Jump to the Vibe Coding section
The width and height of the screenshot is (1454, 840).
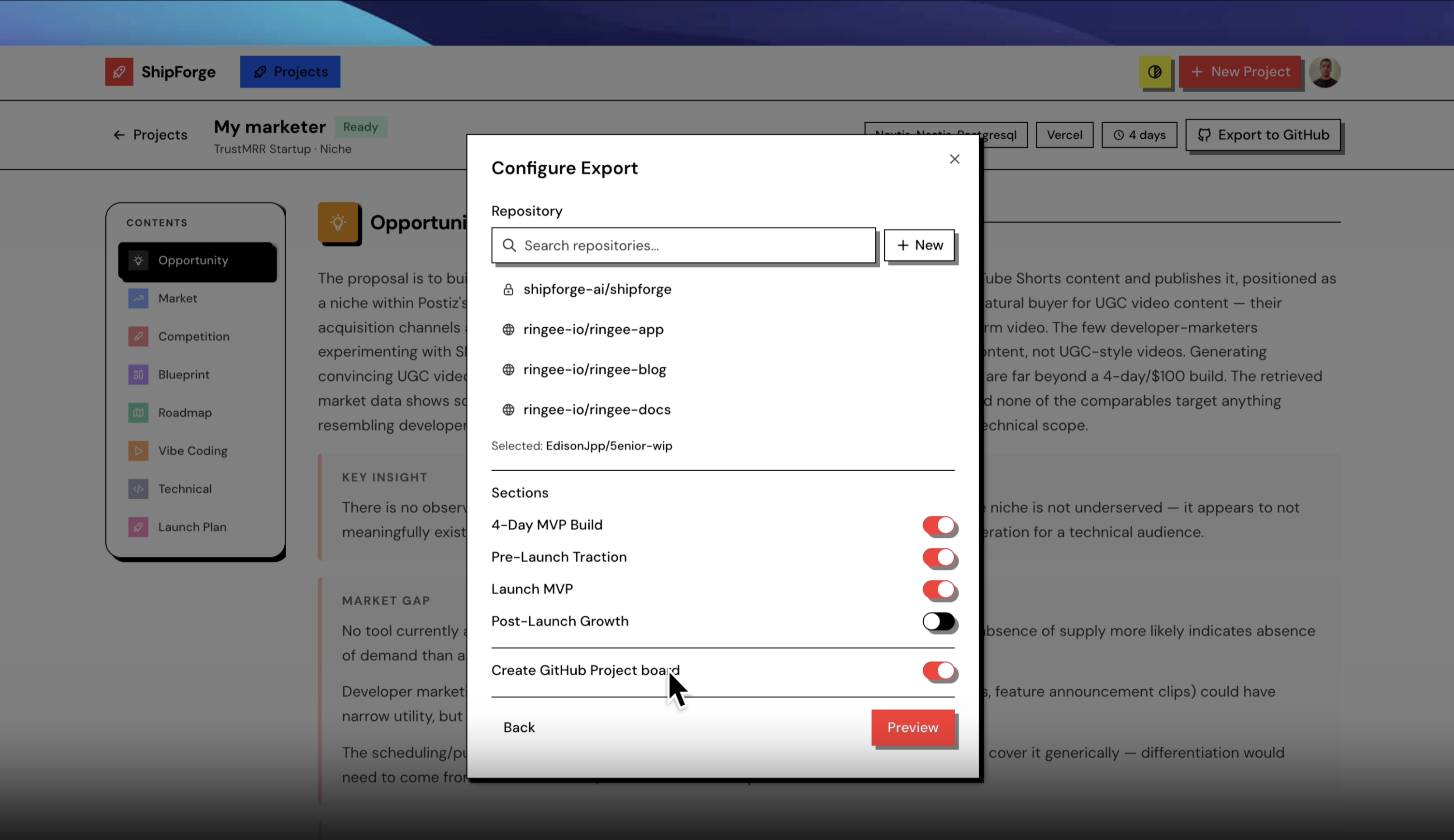click(192, 450)
